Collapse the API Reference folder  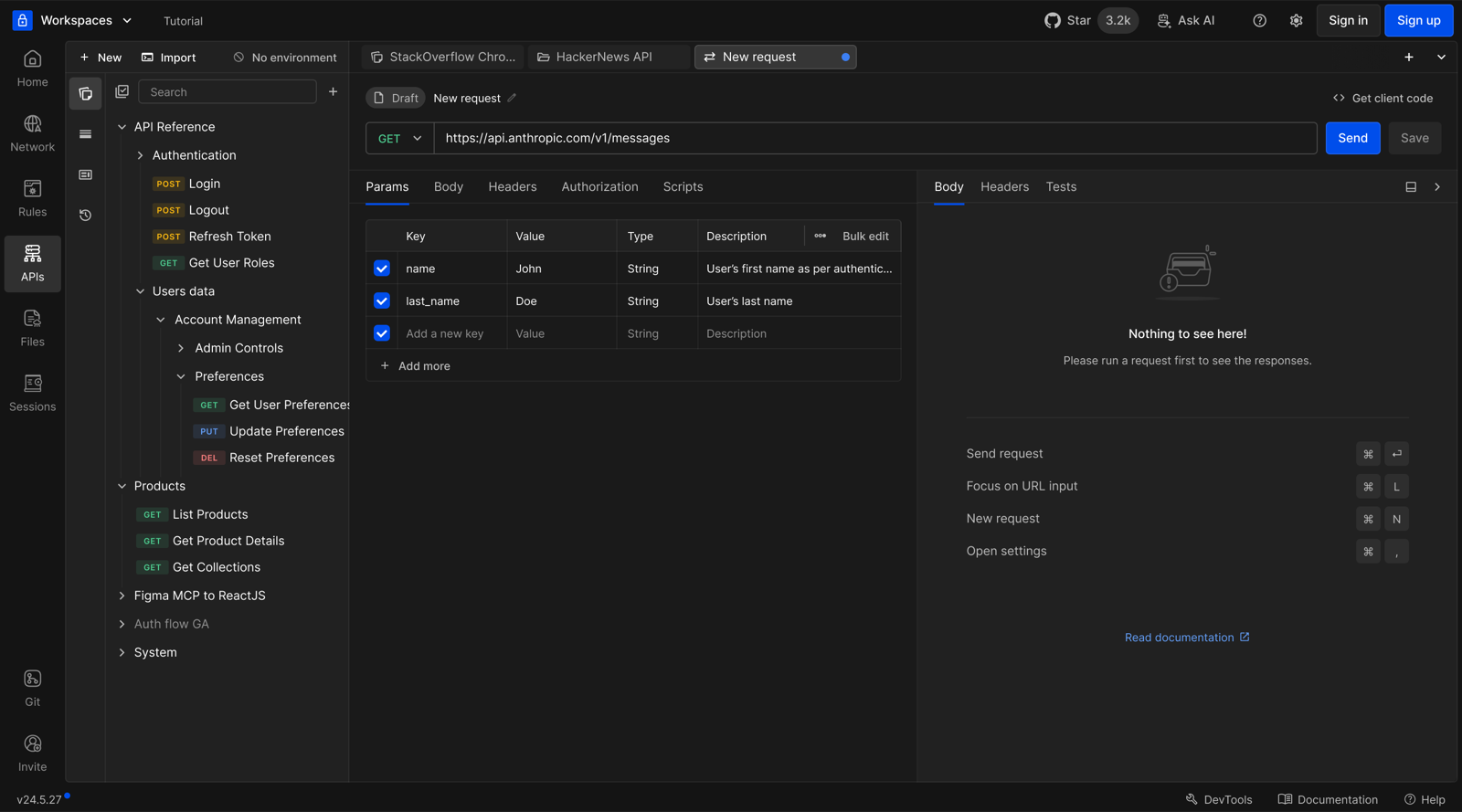point(122,127)
